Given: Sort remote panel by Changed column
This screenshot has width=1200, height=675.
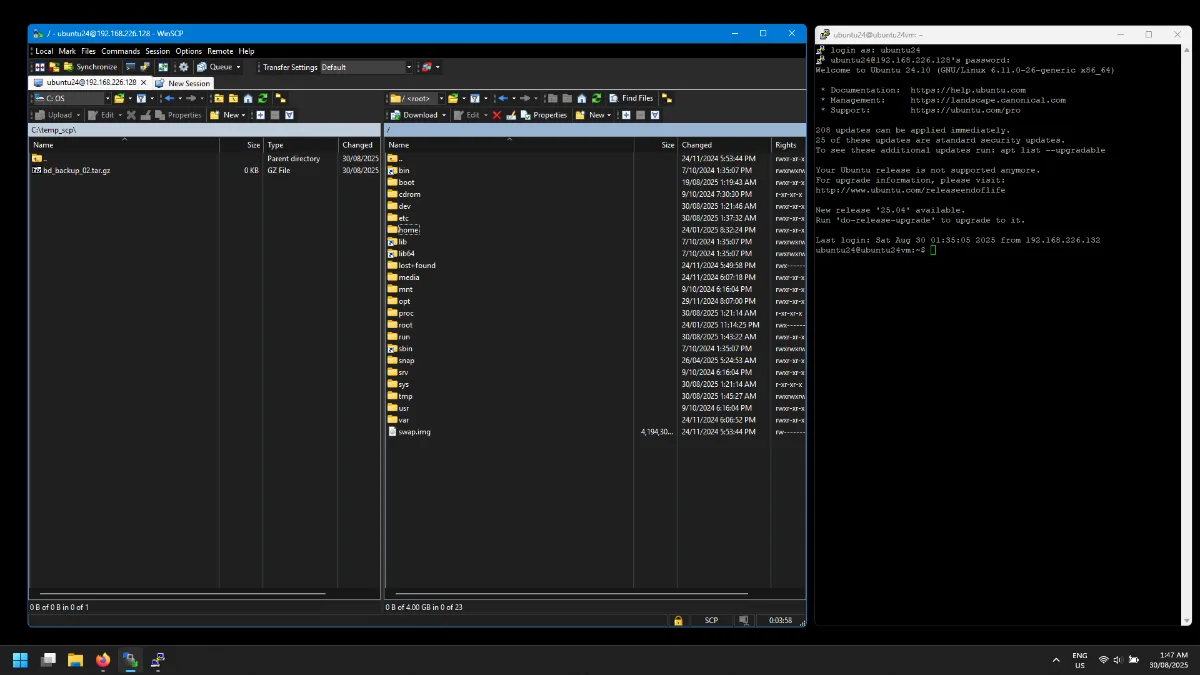Looking at the screenshot, I should 724,145.
